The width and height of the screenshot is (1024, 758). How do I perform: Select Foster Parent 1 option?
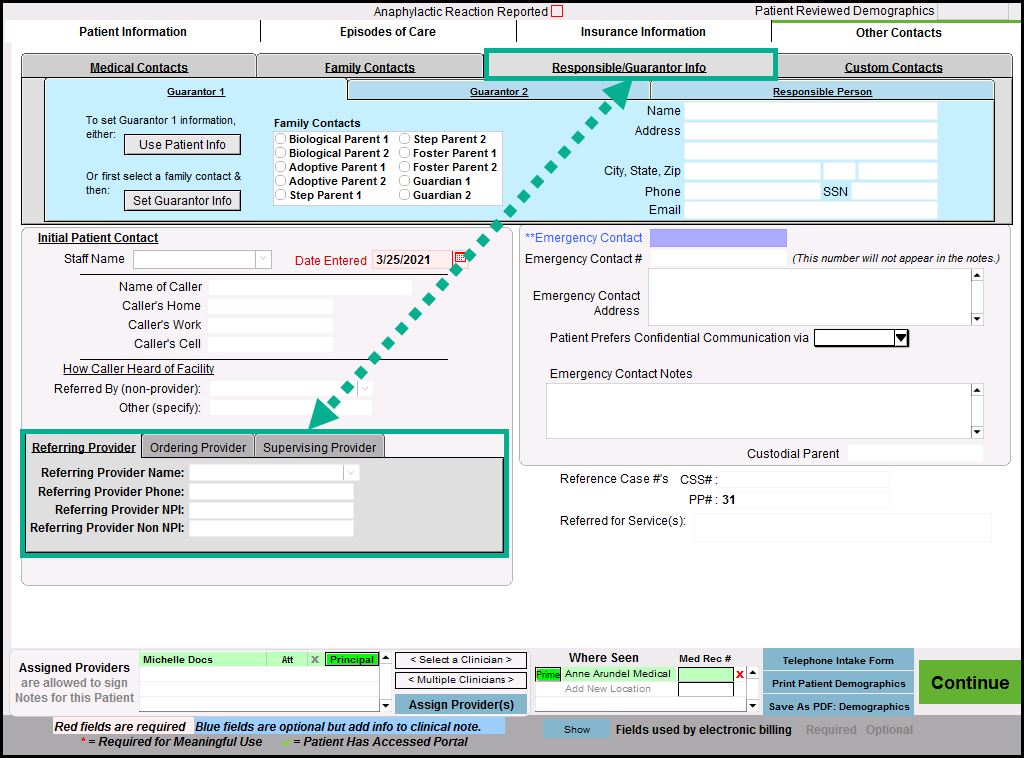click(405, 153)
